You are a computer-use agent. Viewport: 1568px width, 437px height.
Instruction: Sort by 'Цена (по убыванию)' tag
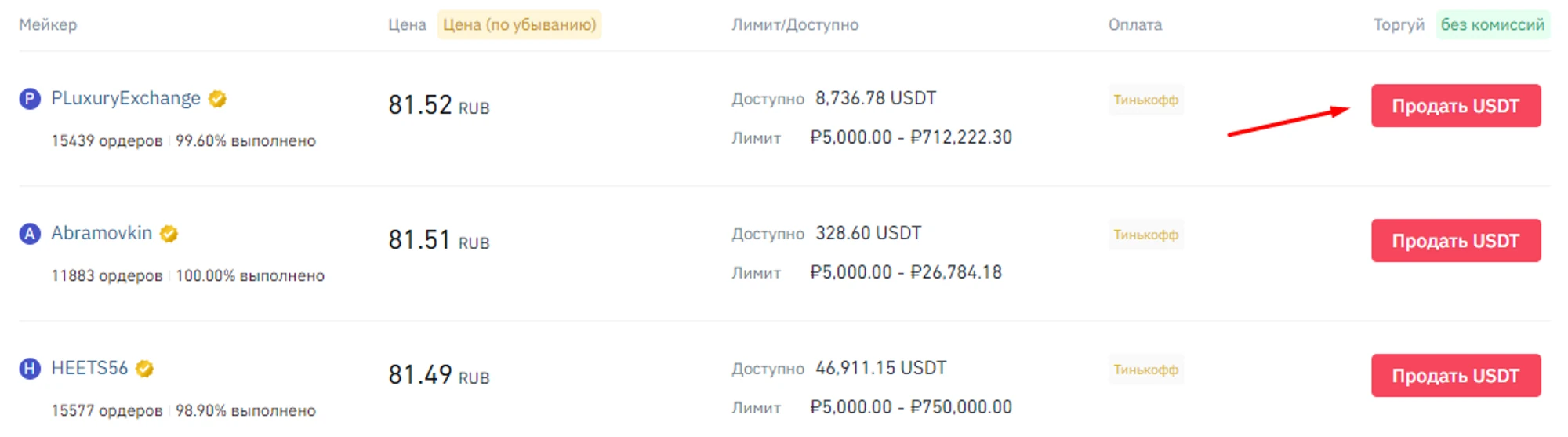[x=519, y=25]
